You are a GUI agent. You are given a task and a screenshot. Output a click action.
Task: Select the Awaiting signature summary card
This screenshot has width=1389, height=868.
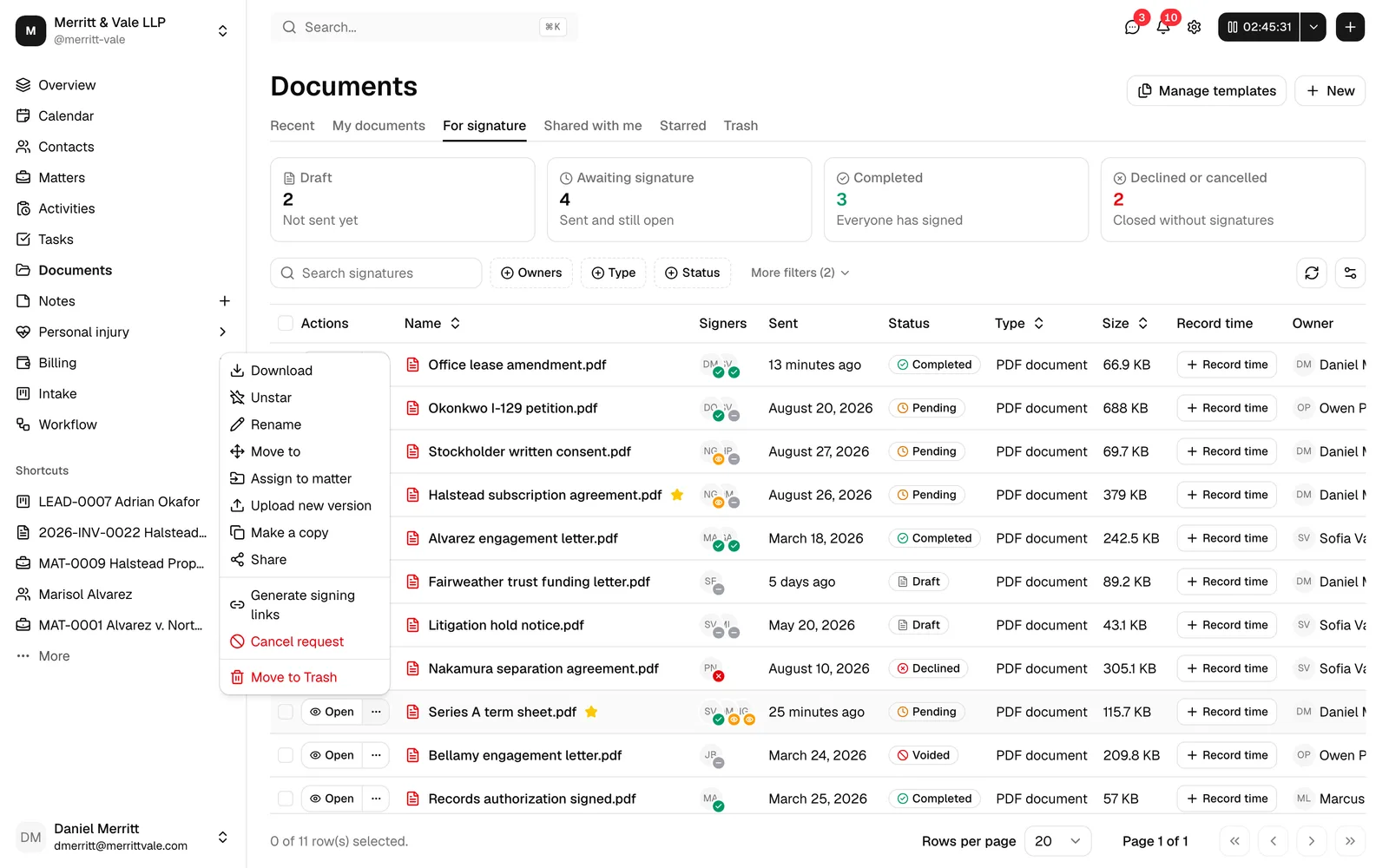pos(679,200)
